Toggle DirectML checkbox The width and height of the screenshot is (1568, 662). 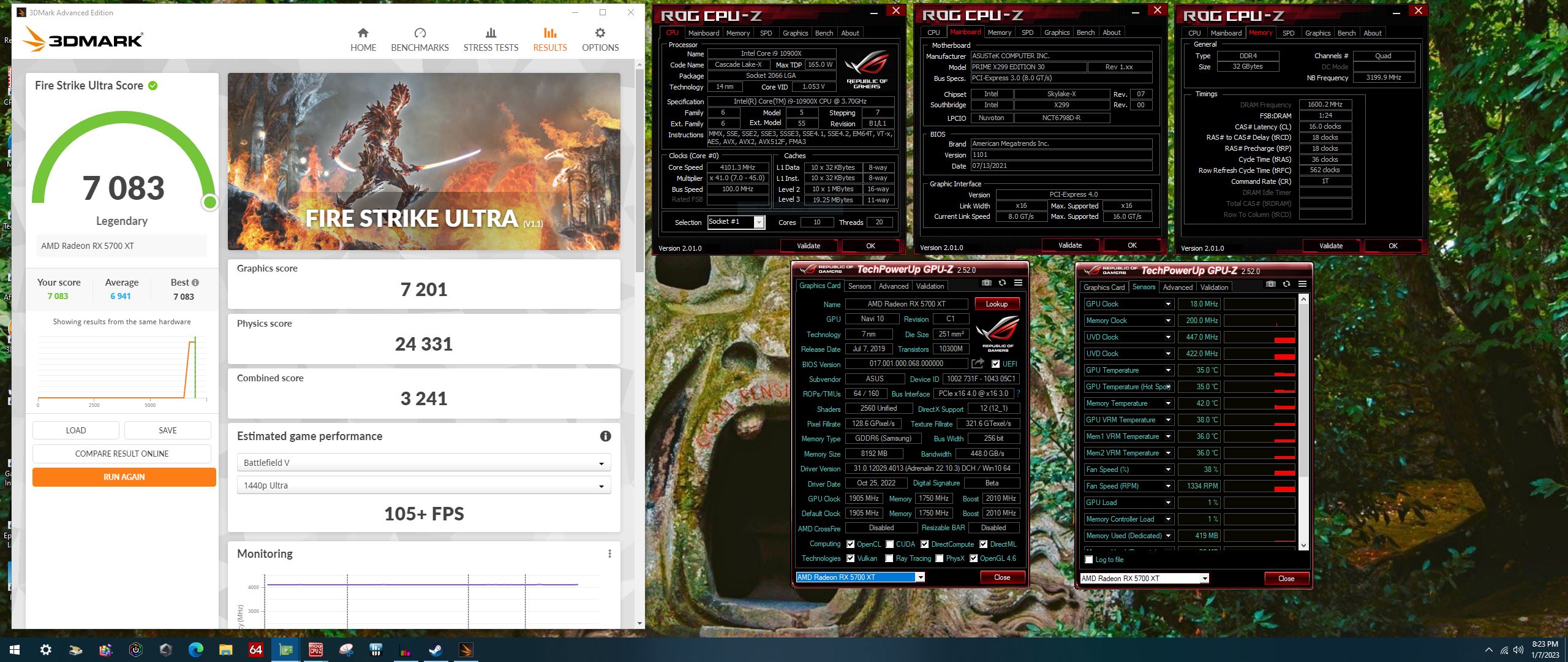[983, 544]
